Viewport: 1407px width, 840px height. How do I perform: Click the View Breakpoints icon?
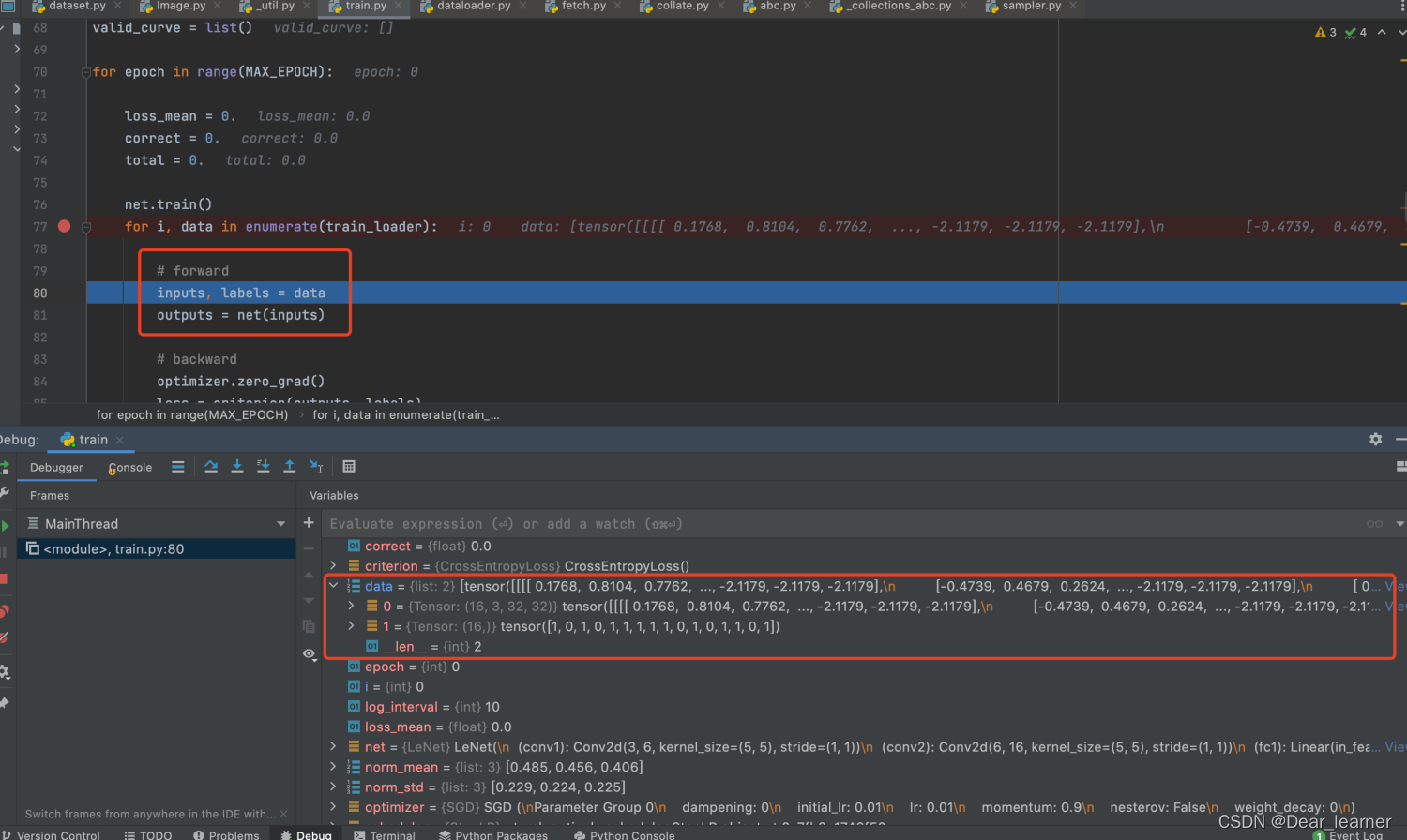click(4, 611)
